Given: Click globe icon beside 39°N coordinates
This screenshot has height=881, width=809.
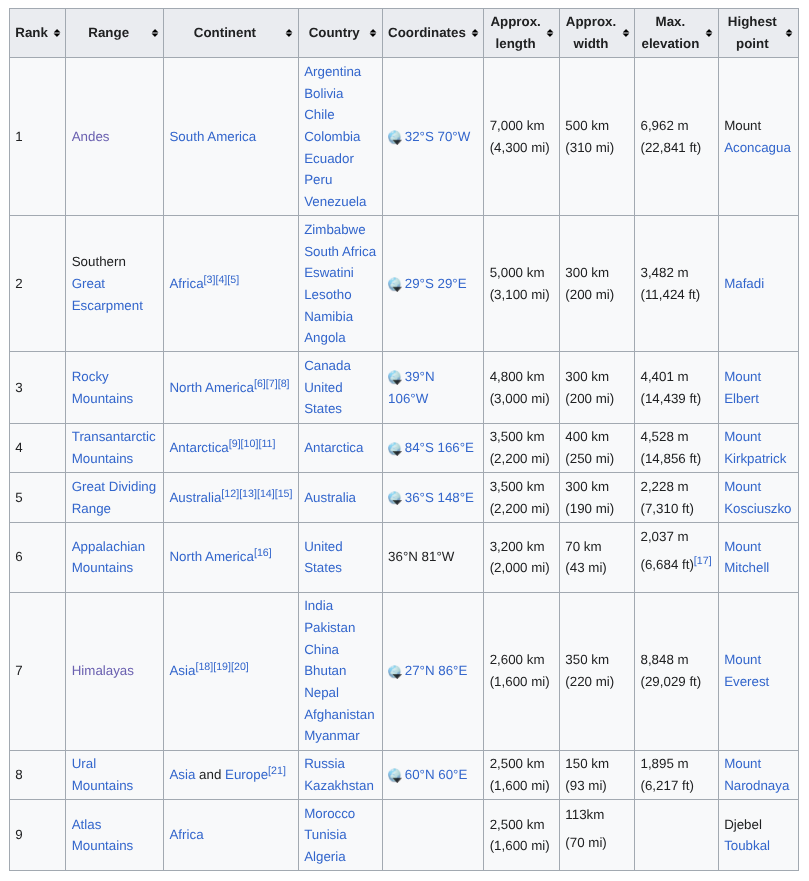Looking at the screenshot, I should click(395, 378).
